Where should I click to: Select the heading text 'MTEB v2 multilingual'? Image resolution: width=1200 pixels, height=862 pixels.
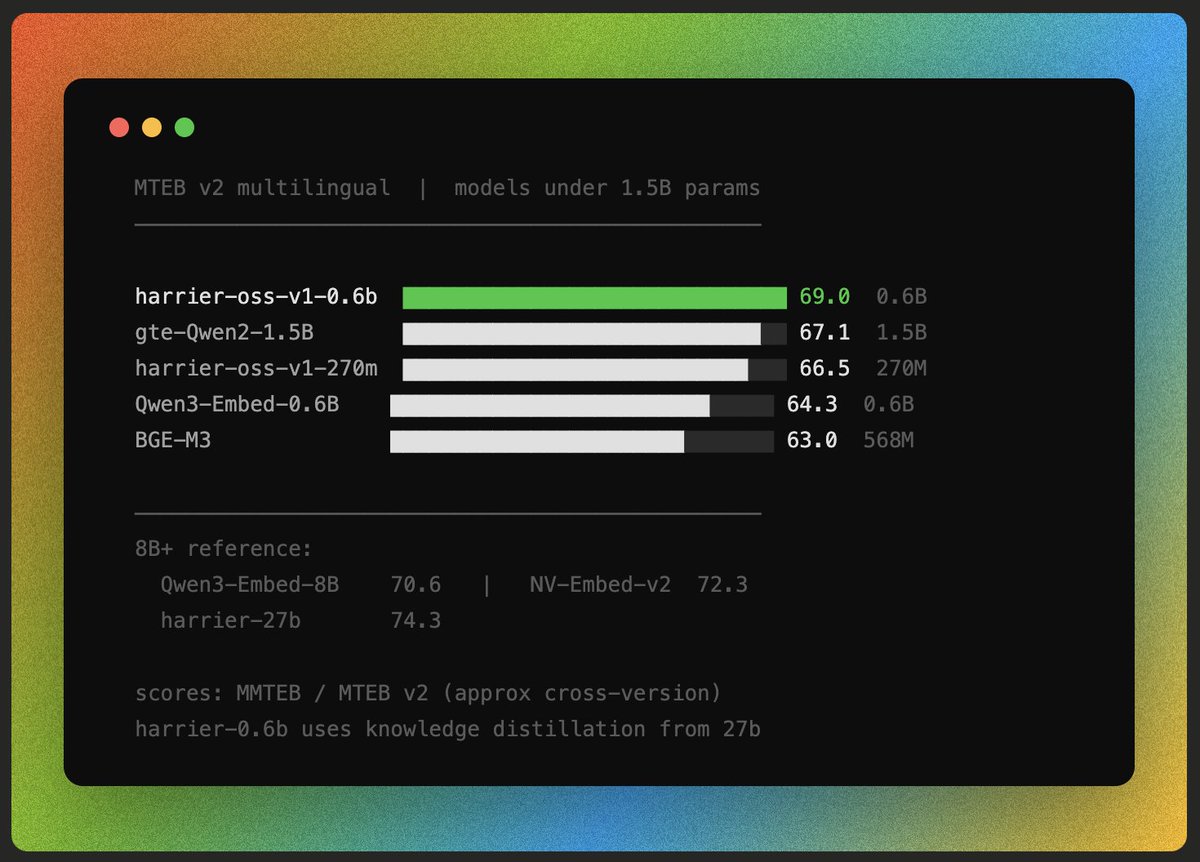click(262, 188)
